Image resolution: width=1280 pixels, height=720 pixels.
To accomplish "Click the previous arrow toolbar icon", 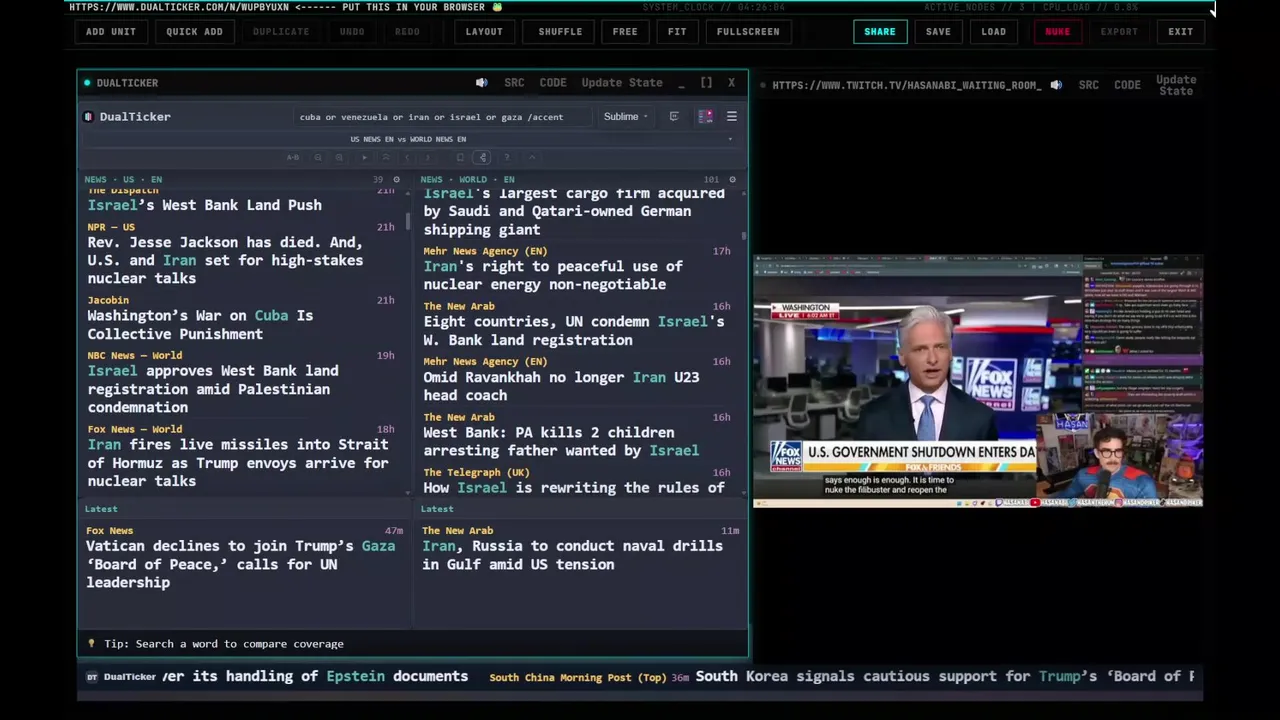I will click(x=407, y=157).
